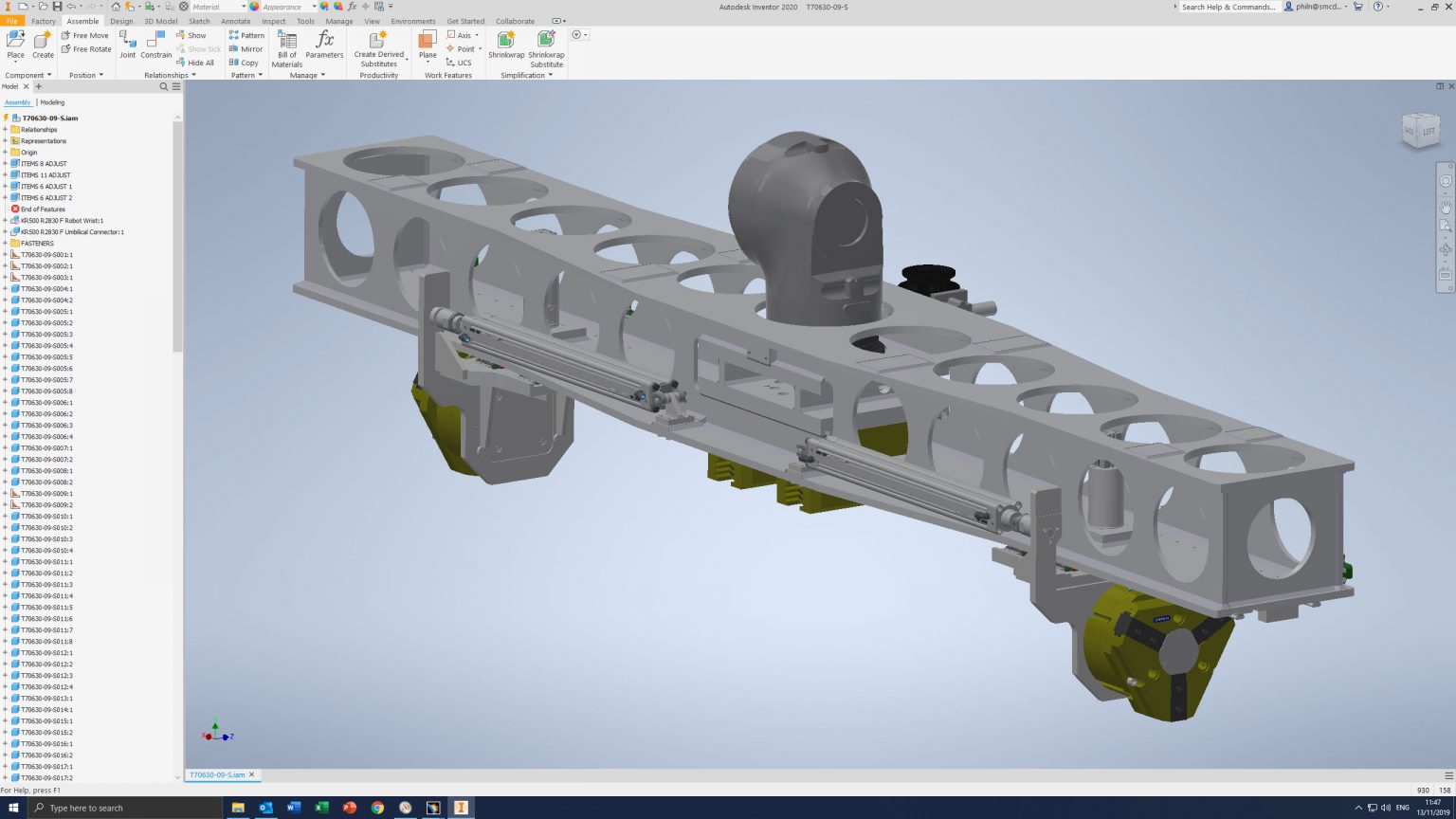The image size is (1456, 819).
Task: Click the LEFT face of the ViewCube
Action: 1428,132
